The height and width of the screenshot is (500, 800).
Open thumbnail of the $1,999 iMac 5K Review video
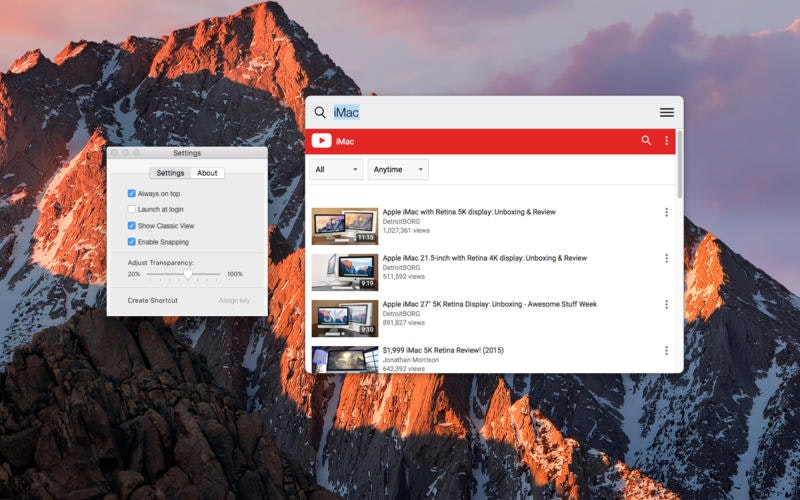point(345,360)
